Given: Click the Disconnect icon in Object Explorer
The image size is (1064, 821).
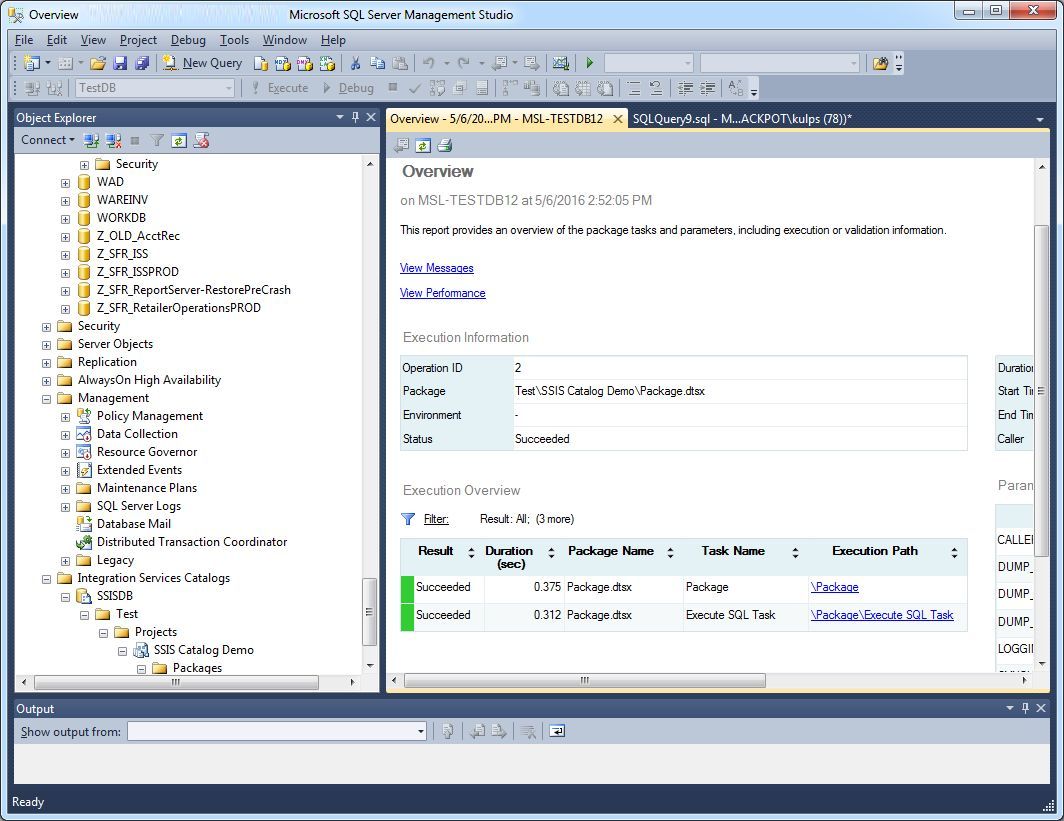Looking at the screenshot, I should (x=114, y=141).
